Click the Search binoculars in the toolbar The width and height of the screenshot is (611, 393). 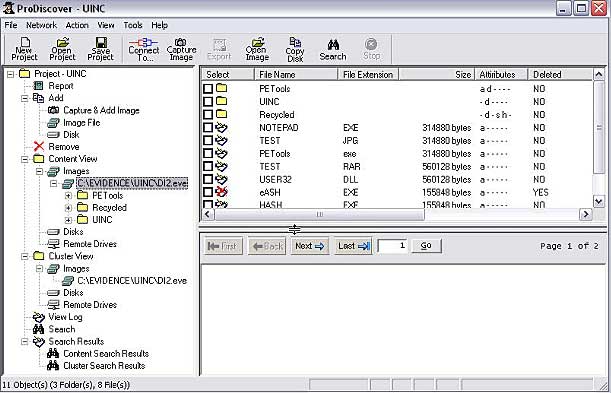tap(333, 49)
